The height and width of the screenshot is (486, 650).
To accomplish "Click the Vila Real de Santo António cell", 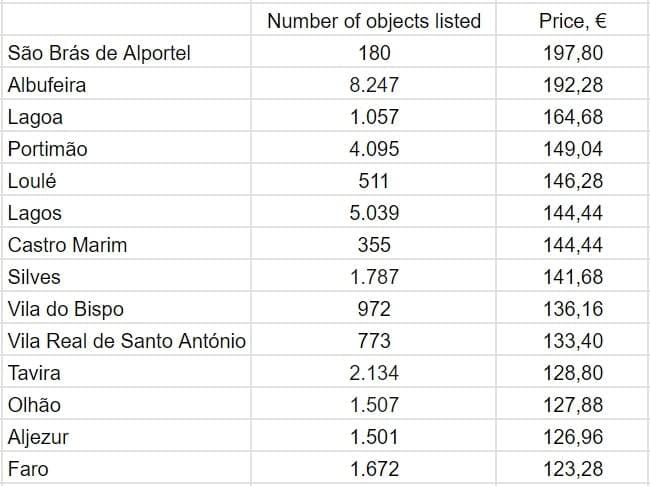I will coord(126,341).
